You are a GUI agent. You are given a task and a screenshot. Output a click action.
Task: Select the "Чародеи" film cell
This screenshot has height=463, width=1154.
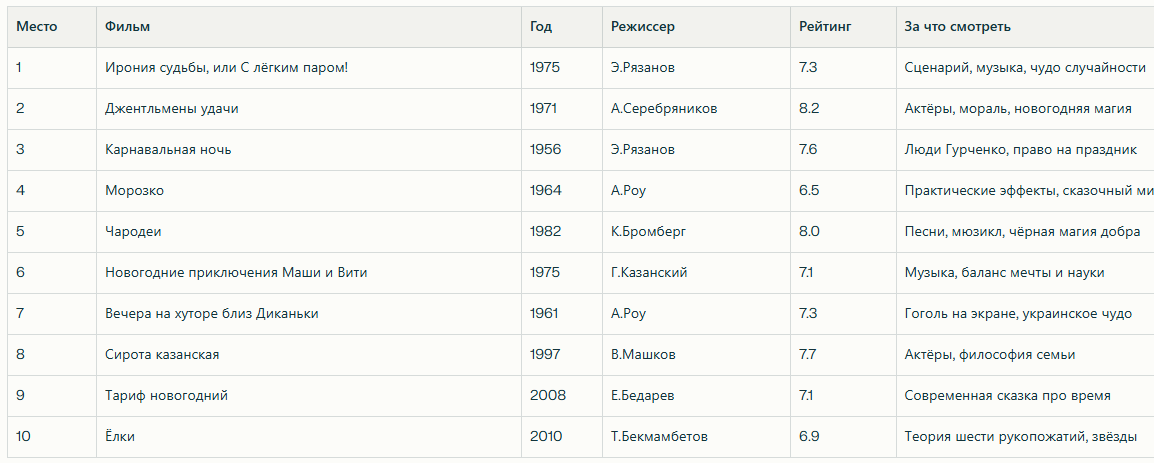pyautogui.click(x=133, y=231)
